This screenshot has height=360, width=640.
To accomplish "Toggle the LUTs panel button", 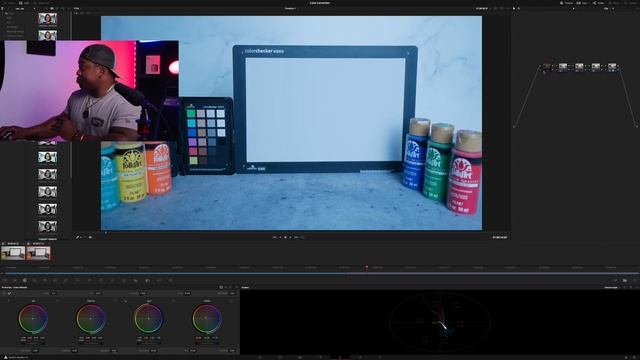I will 24,3.
